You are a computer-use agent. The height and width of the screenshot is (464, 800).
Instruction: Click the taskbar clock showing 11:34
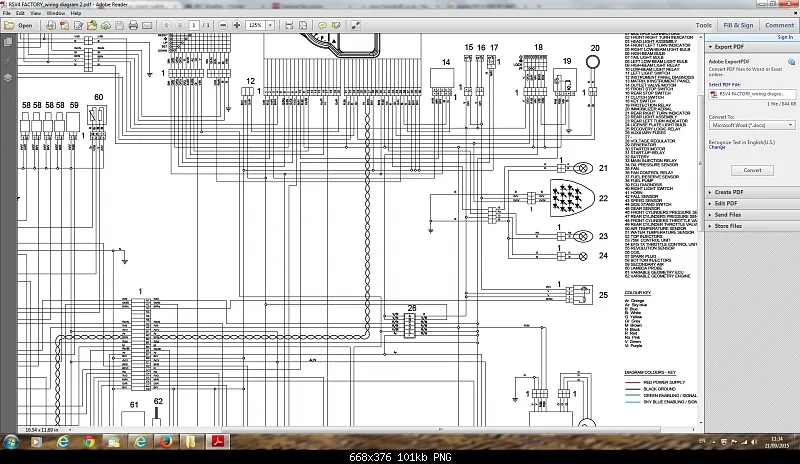click(x=777, y=442)
